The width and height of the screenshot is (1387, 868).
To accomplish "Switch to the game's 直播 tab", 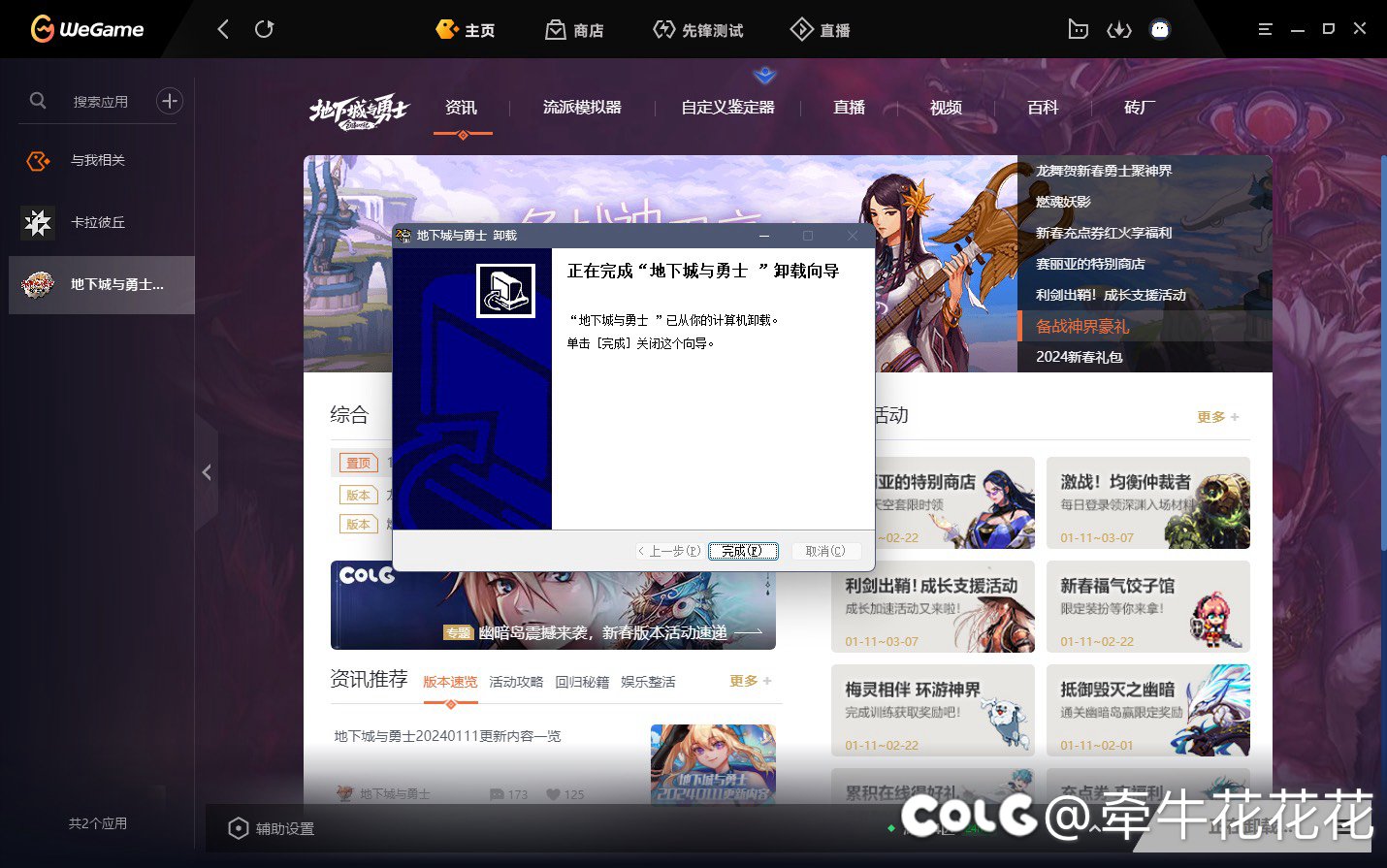I will (849, 108).
